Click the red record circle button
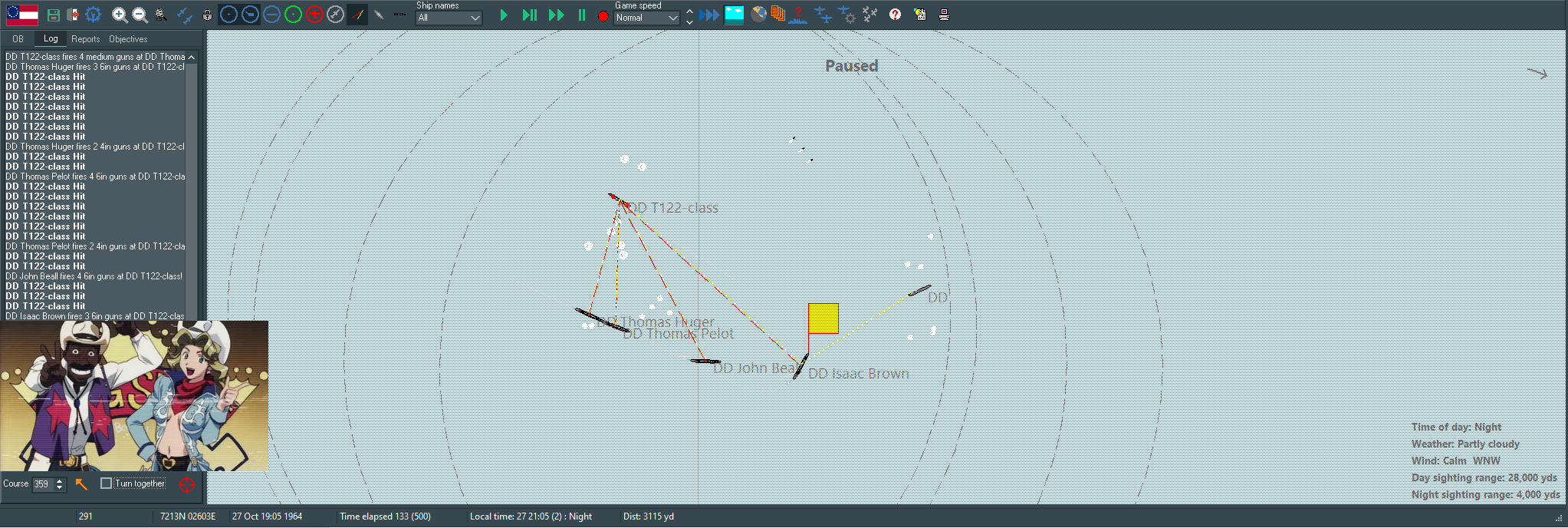The height and width of the screenshot is (528, 1568). pos(603,15)
